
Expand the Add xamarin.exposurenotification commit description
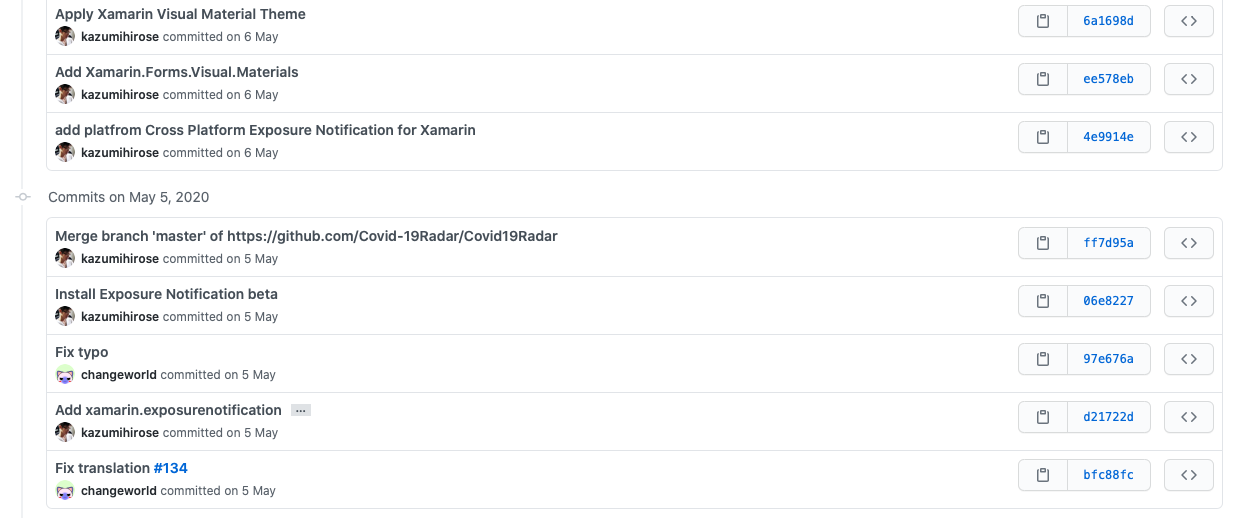point(301,411)
